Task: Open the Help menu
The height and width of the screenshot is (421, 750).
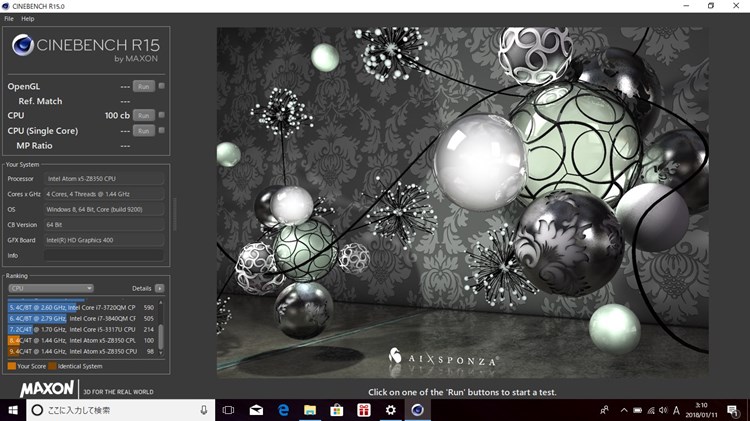Action: [x=27, y=19]
